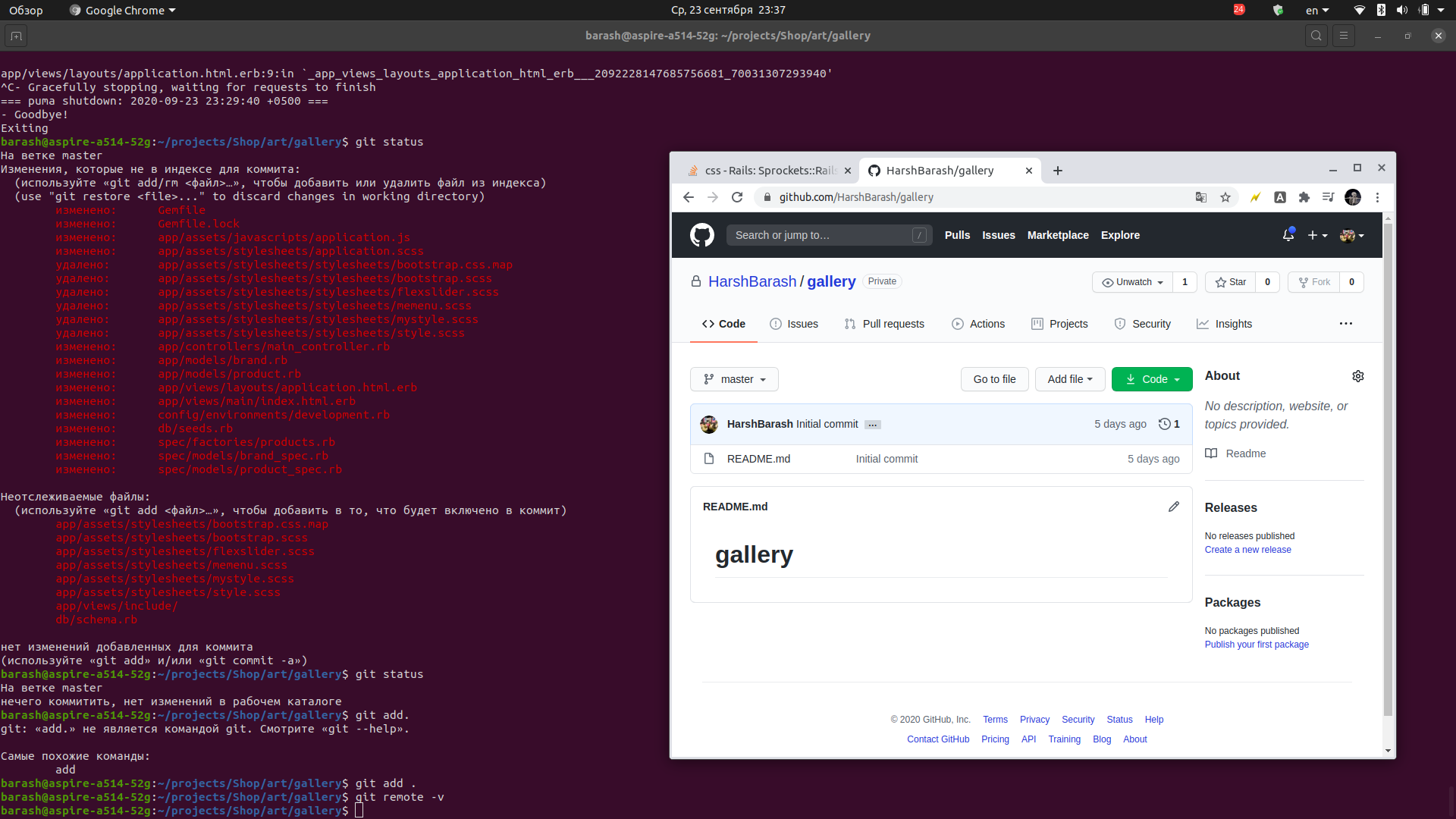The width and height of the screenshot is (1456, 819).
Task: Click the Bluetooth tray icon
Action: [1381, 10]
